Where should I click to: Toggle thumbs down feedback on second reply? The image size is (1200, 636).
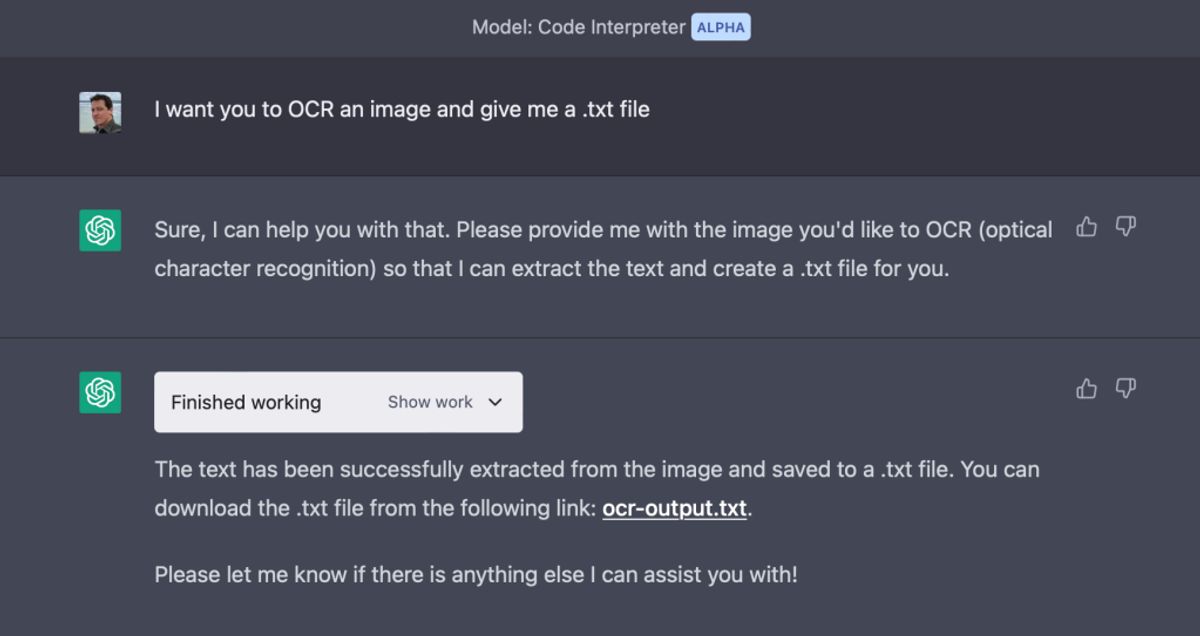(x=1126, y=390)
